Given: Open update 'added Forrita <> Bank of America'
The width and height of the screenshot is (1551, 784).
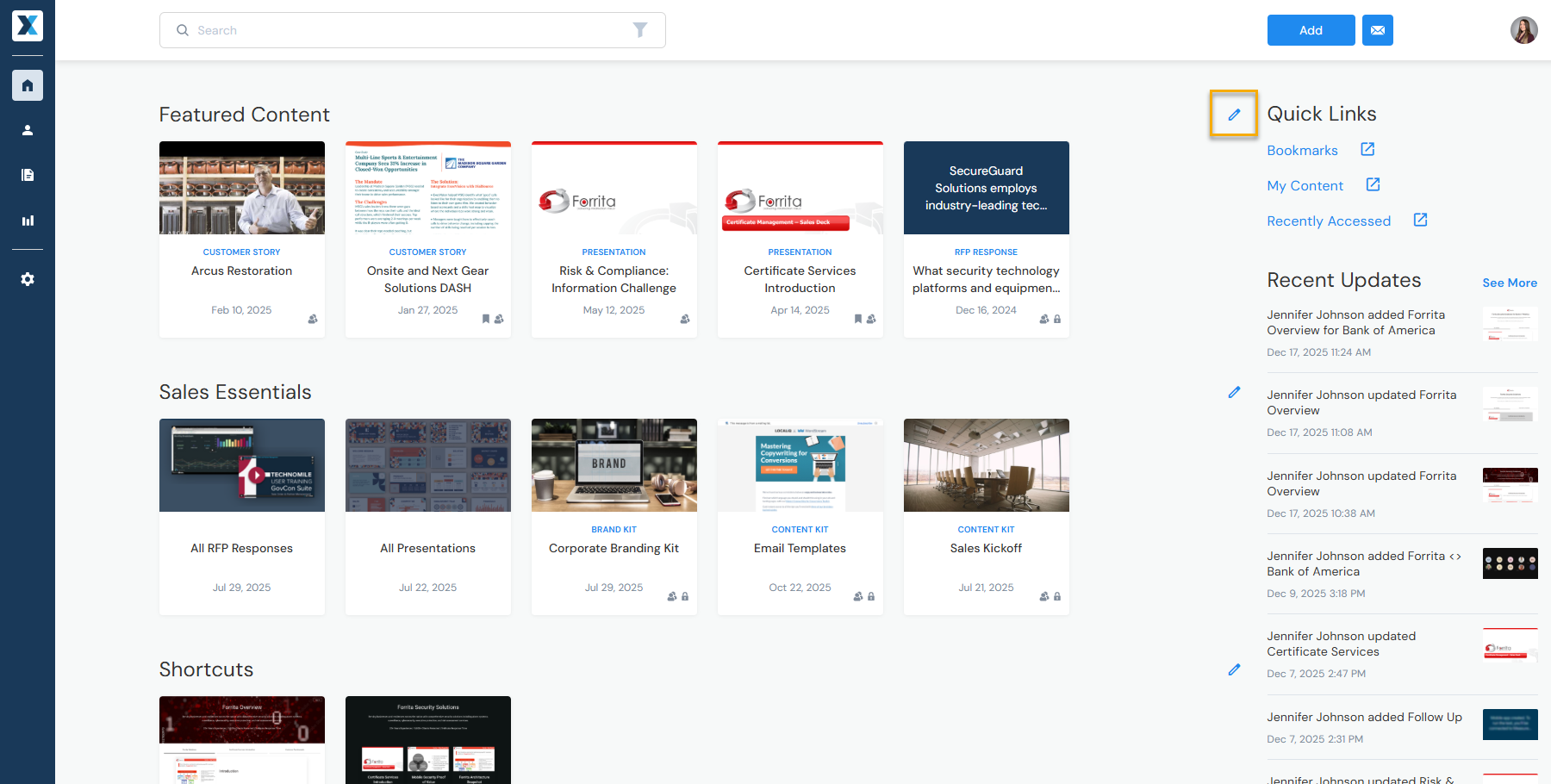Looking at the screenshot, I should [1364, 563].
